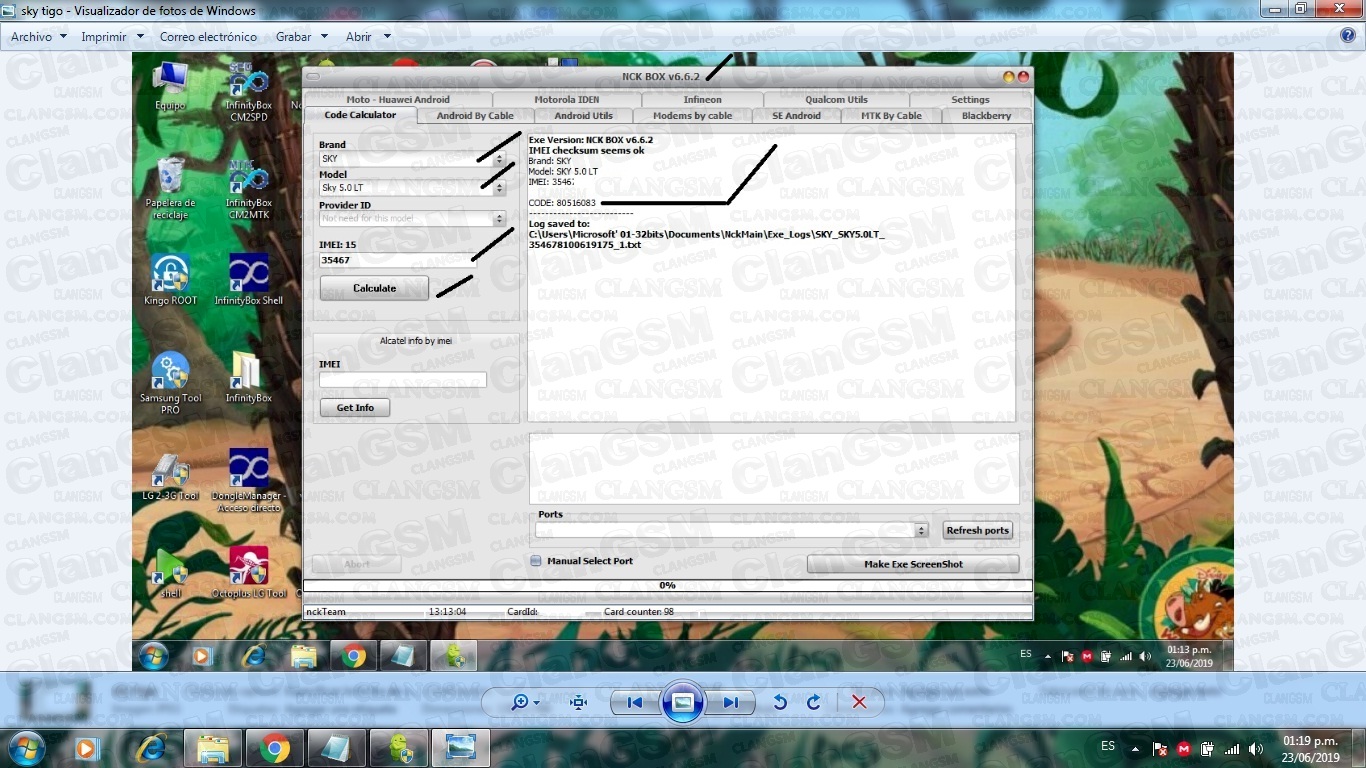
Task: Open InfinityBox Shell desktop shortcut
Action: pyautogui.click(x=249, y=279)
